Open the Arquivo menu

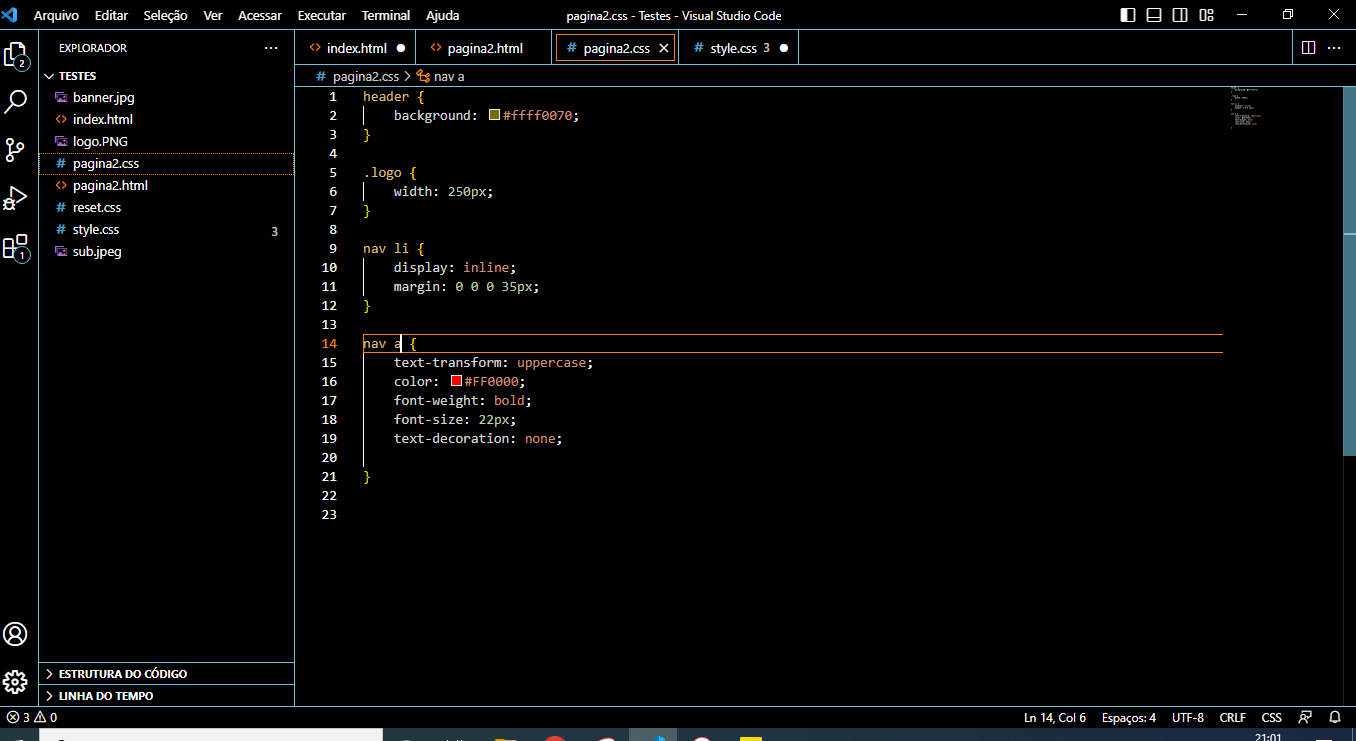coord(56,15)
